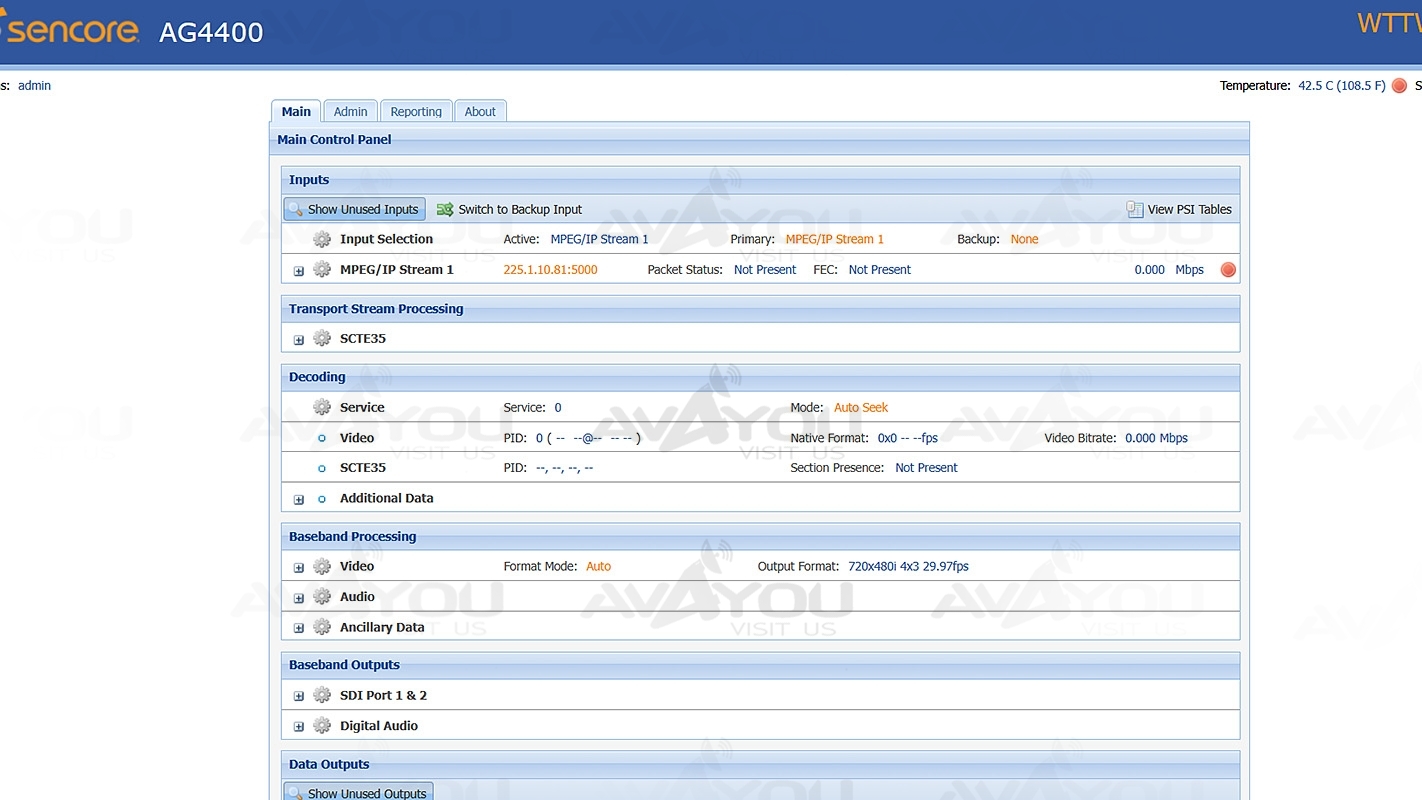Expand the Digital Audio output row
Image resolution: width=1422 pixels, height=800 pixels.
coord(299,727)
